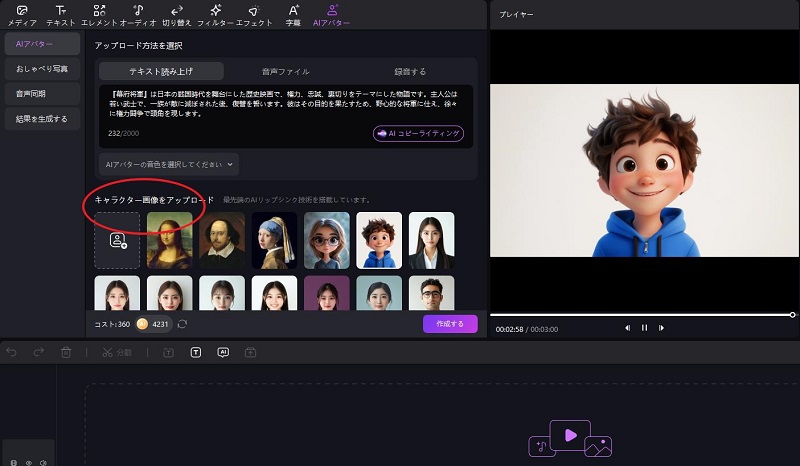Click the upload character image placeholder
This screenshot has width=800, height=466.
117,240
